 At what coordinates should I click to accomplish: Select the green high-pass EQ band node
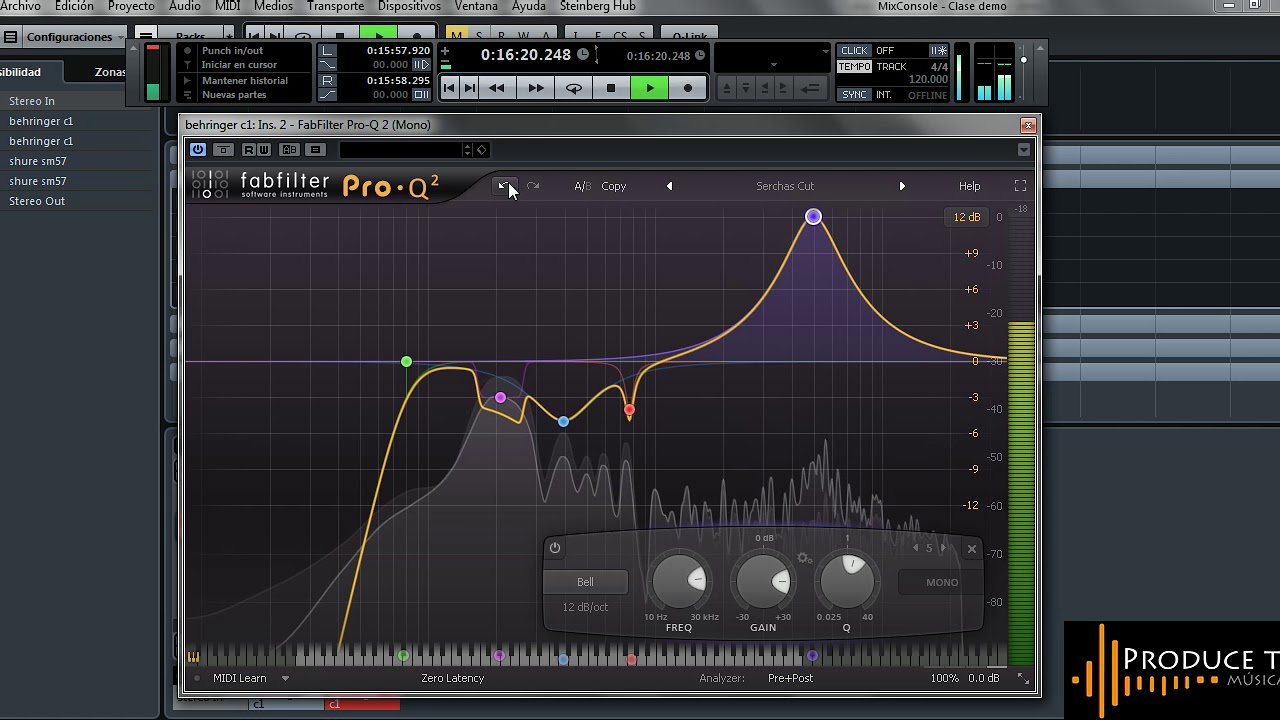pos(406,361)
